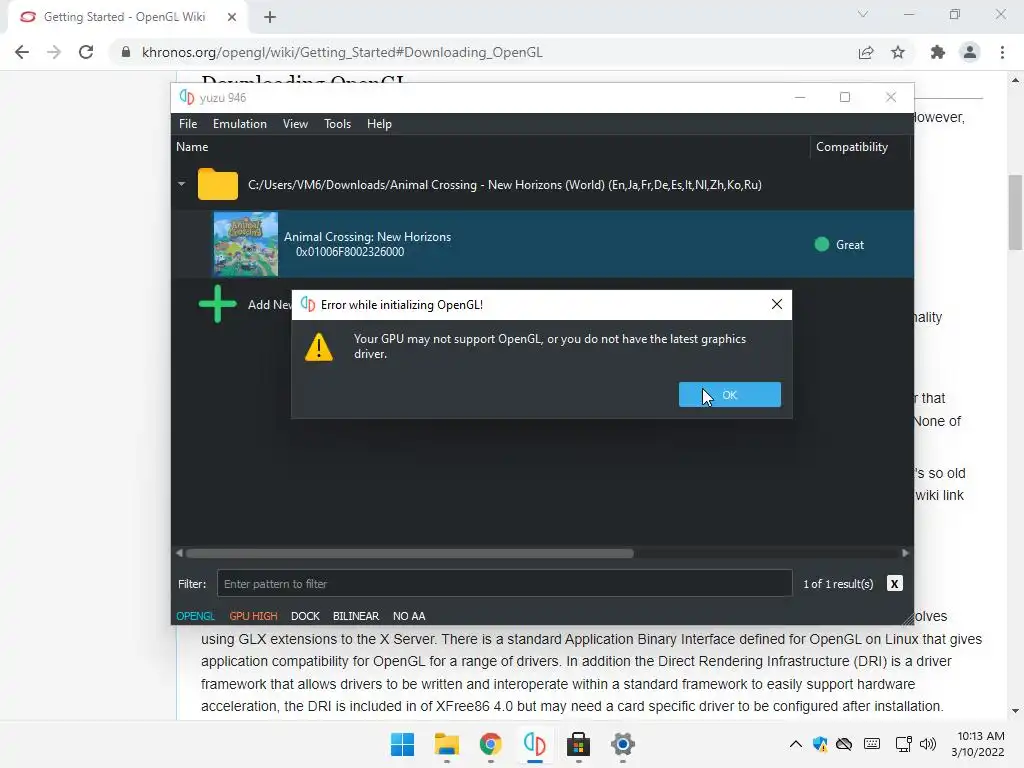
Task: Click the network tray icon
Action: (x=903, y=743)
